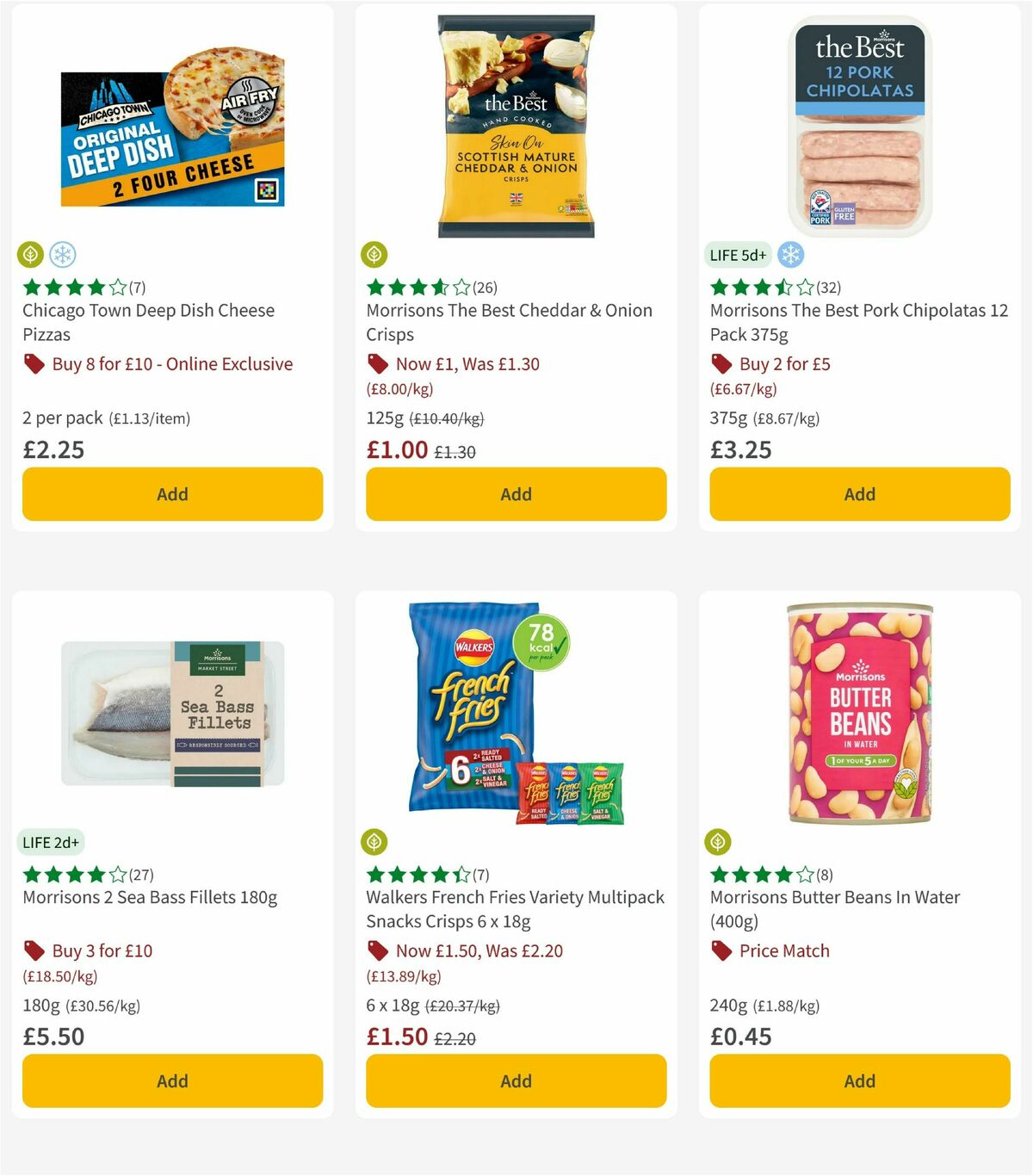Screen dimensions: 1033x1176
Task: Click the (26) review count for Cheddar Crisps
Action: tap(486, 288)
